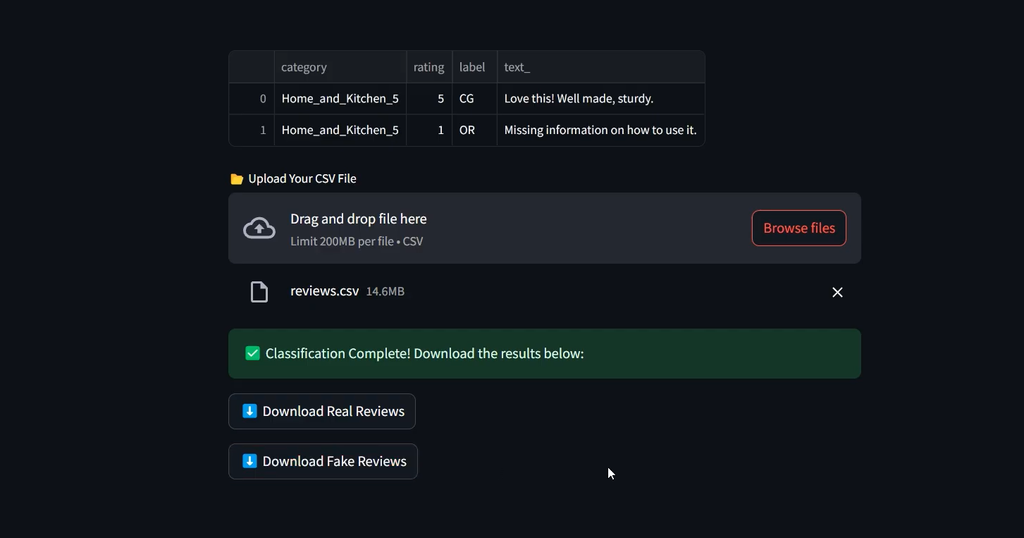The height and width of the screenshot is (538, 1024).
Task: Click the cloud upload icon
Action: 259,228
